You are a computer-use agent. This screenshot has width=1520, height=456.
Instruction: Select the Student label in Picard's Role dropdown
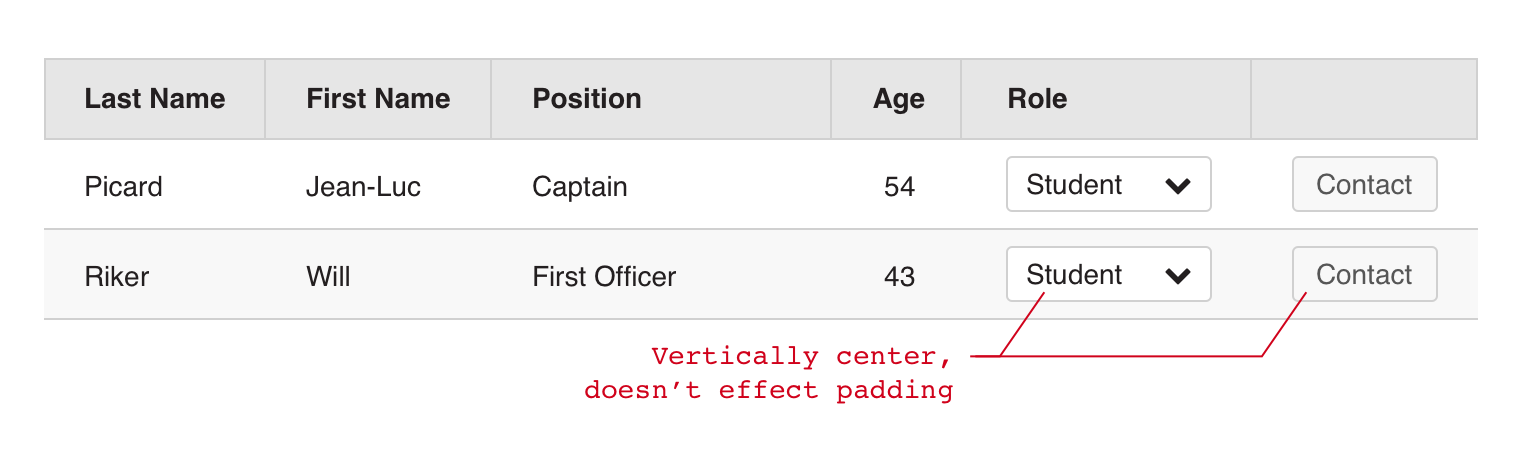1074,185
